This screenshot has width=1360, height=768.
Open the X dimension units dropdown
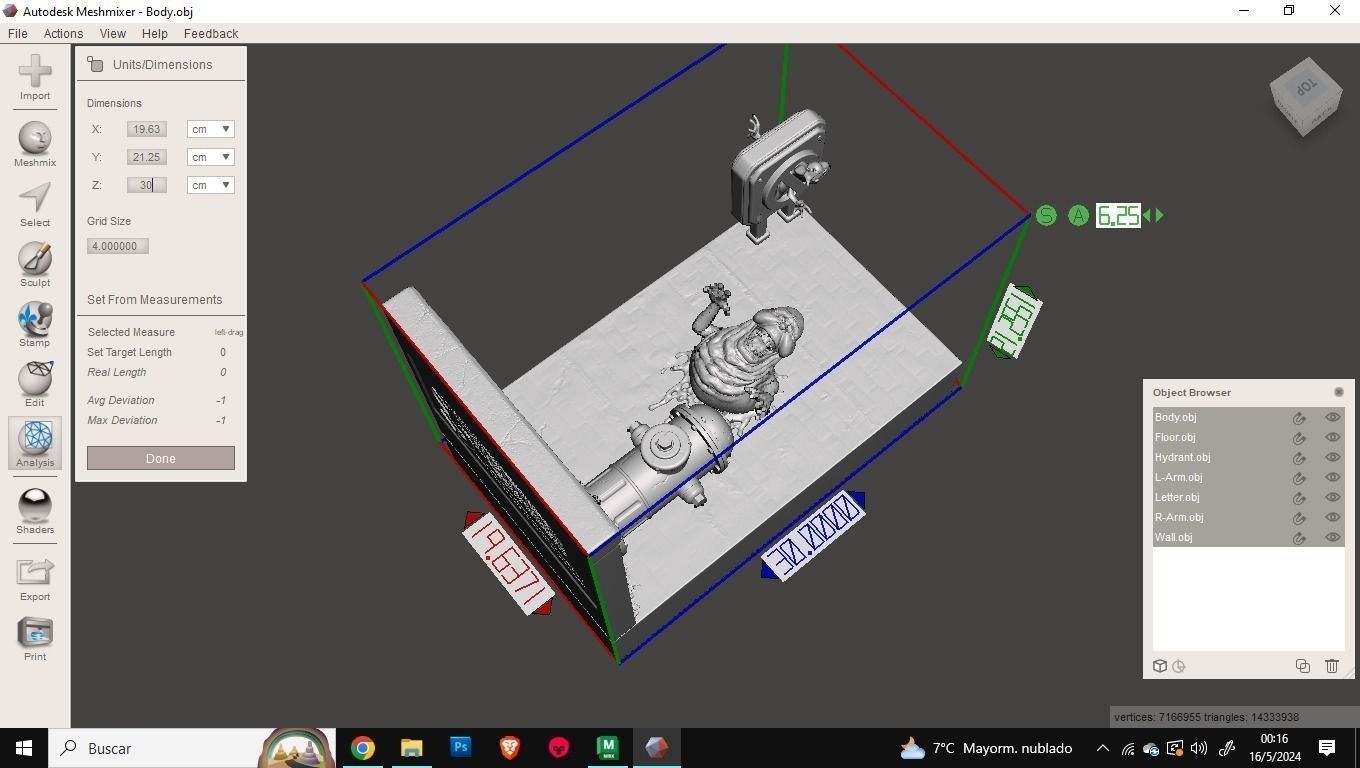[x=211, y=129]
